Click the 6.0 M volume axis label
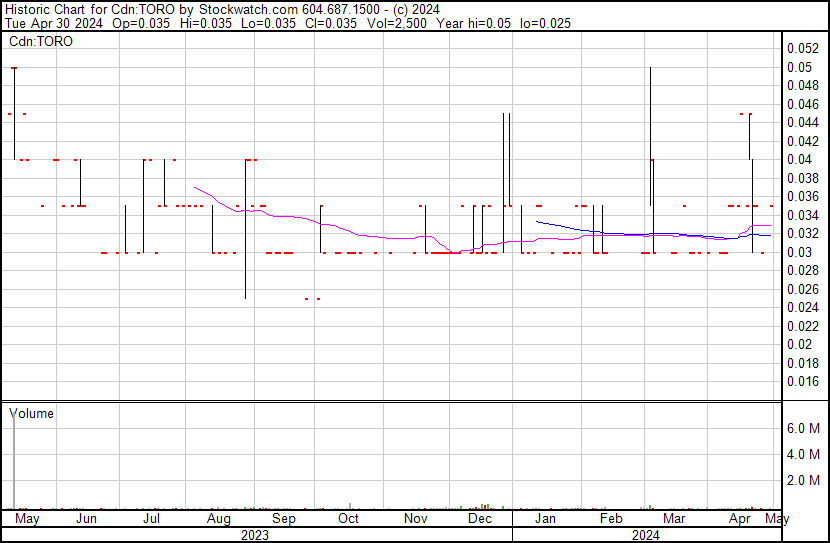 point(803,428)
